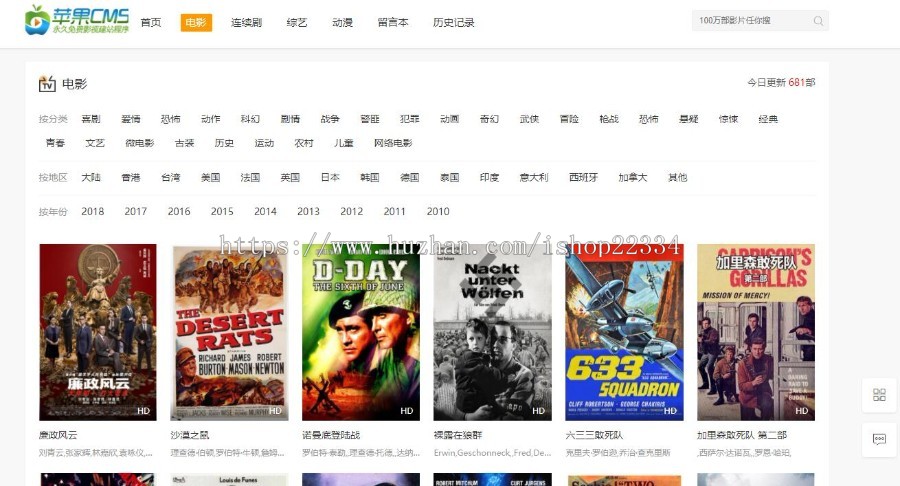The image size is (900, 486).
Task: Click the 沙漠之鼠 title link
Action: tap(190, 436)
